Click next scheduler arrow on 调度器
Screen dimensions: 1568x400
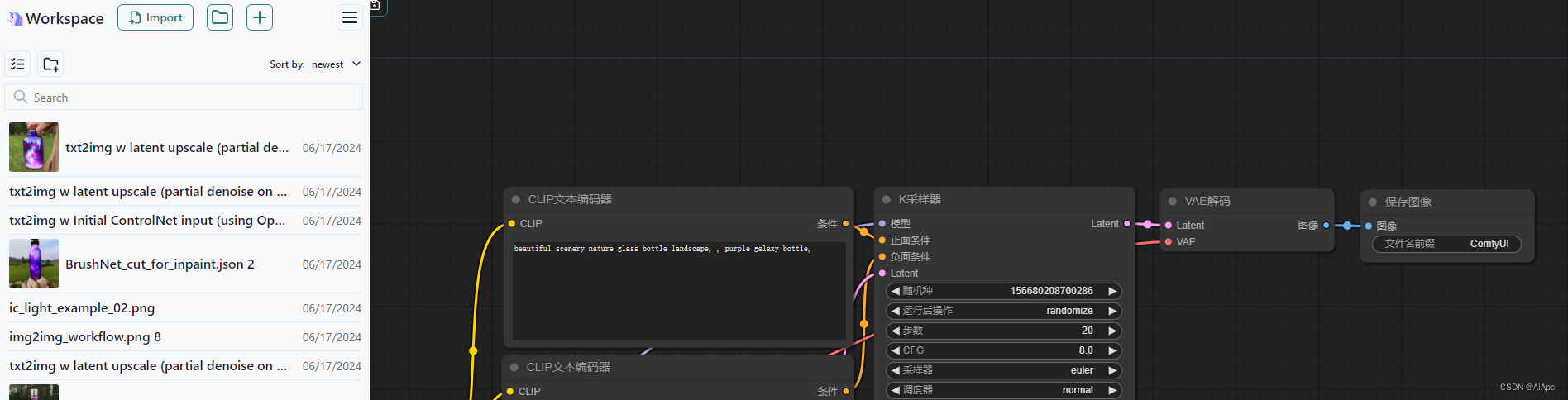[1112, 390]
